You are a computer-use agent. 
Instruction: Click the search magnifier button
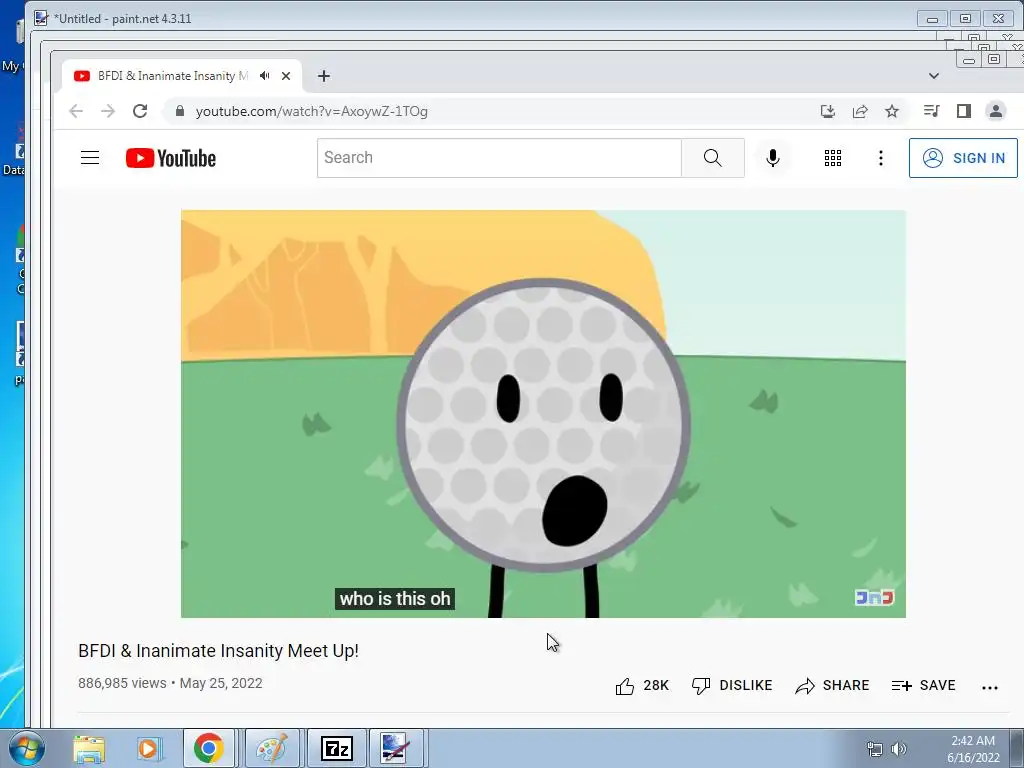pyautogui.click(x=712, y=158)
